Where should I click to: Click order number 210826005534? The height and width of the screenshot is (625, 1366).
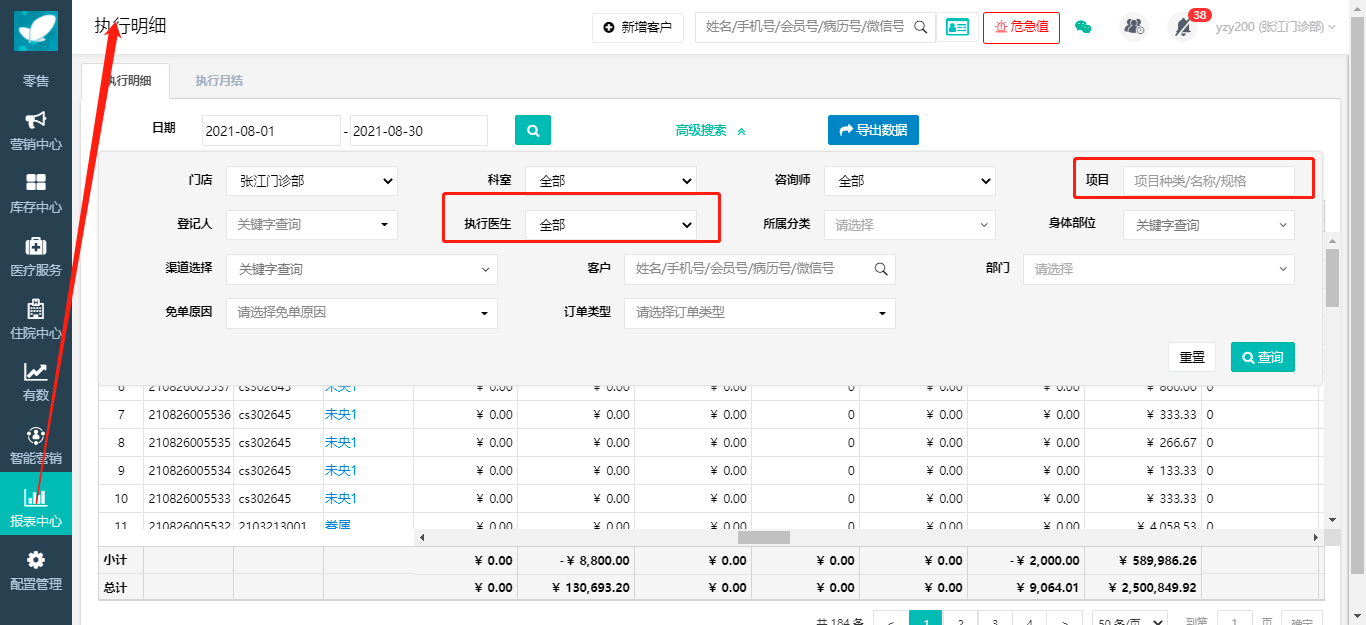[x=189, y=470]
